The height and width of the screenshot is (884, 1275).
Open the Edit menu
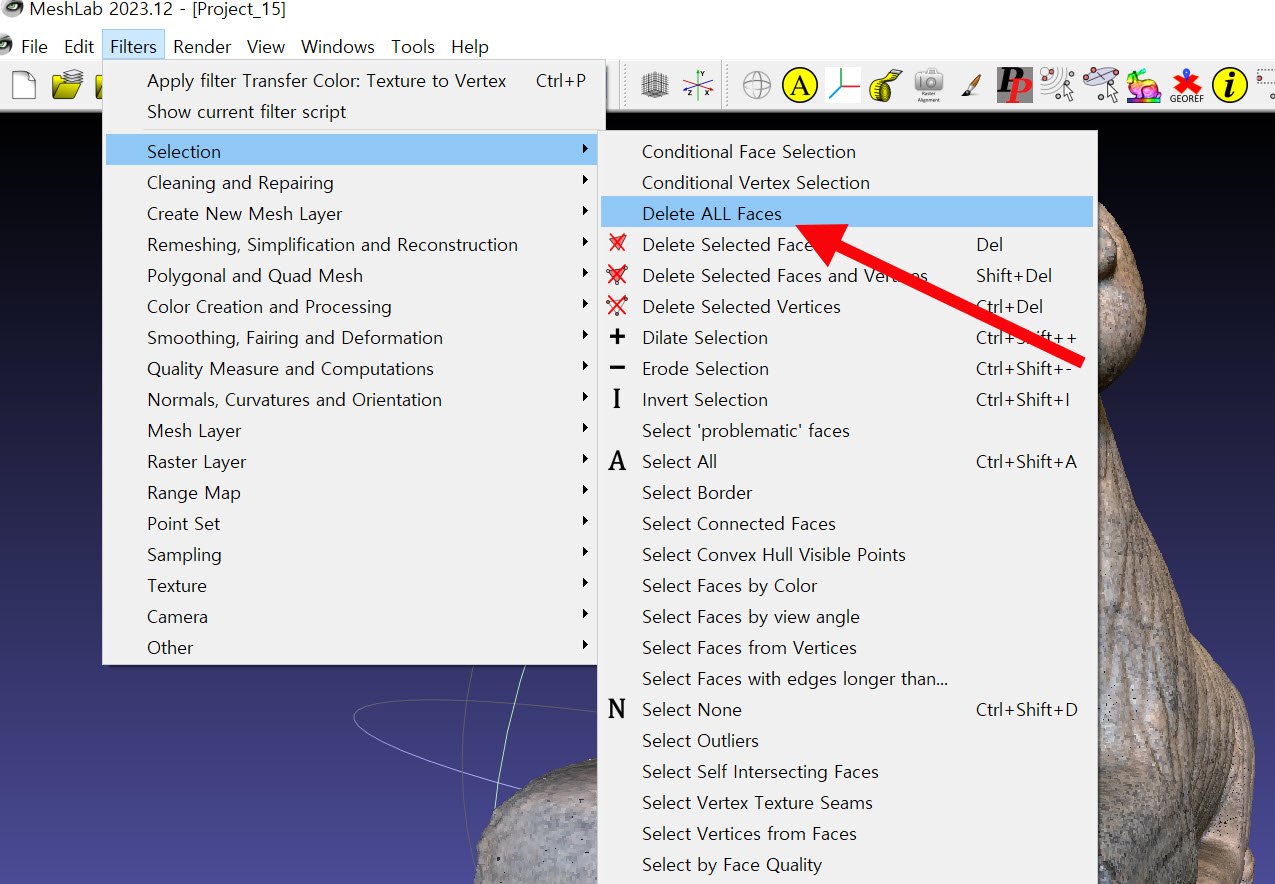click(x=79, y=46)
